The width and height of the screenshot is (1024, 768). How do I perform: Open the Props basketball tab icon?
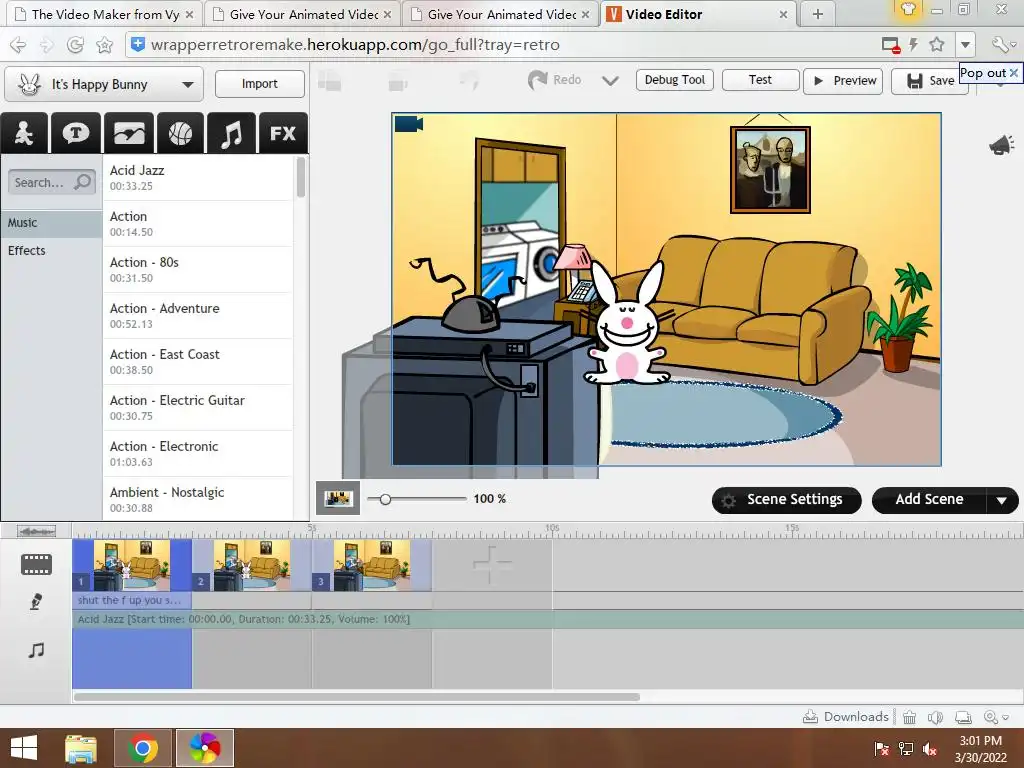point(180,133)
